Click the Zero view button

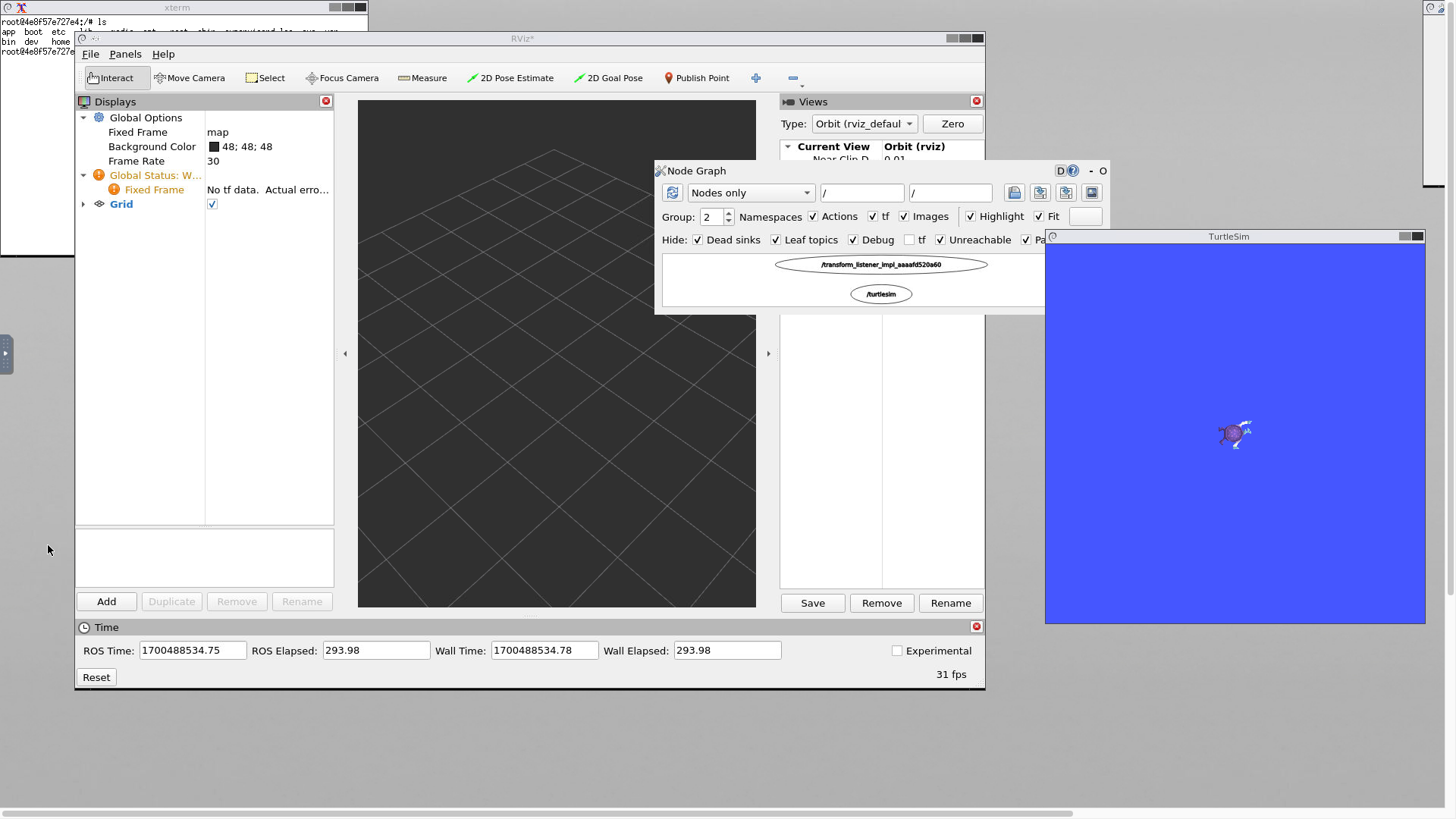(x=952, y=124)
